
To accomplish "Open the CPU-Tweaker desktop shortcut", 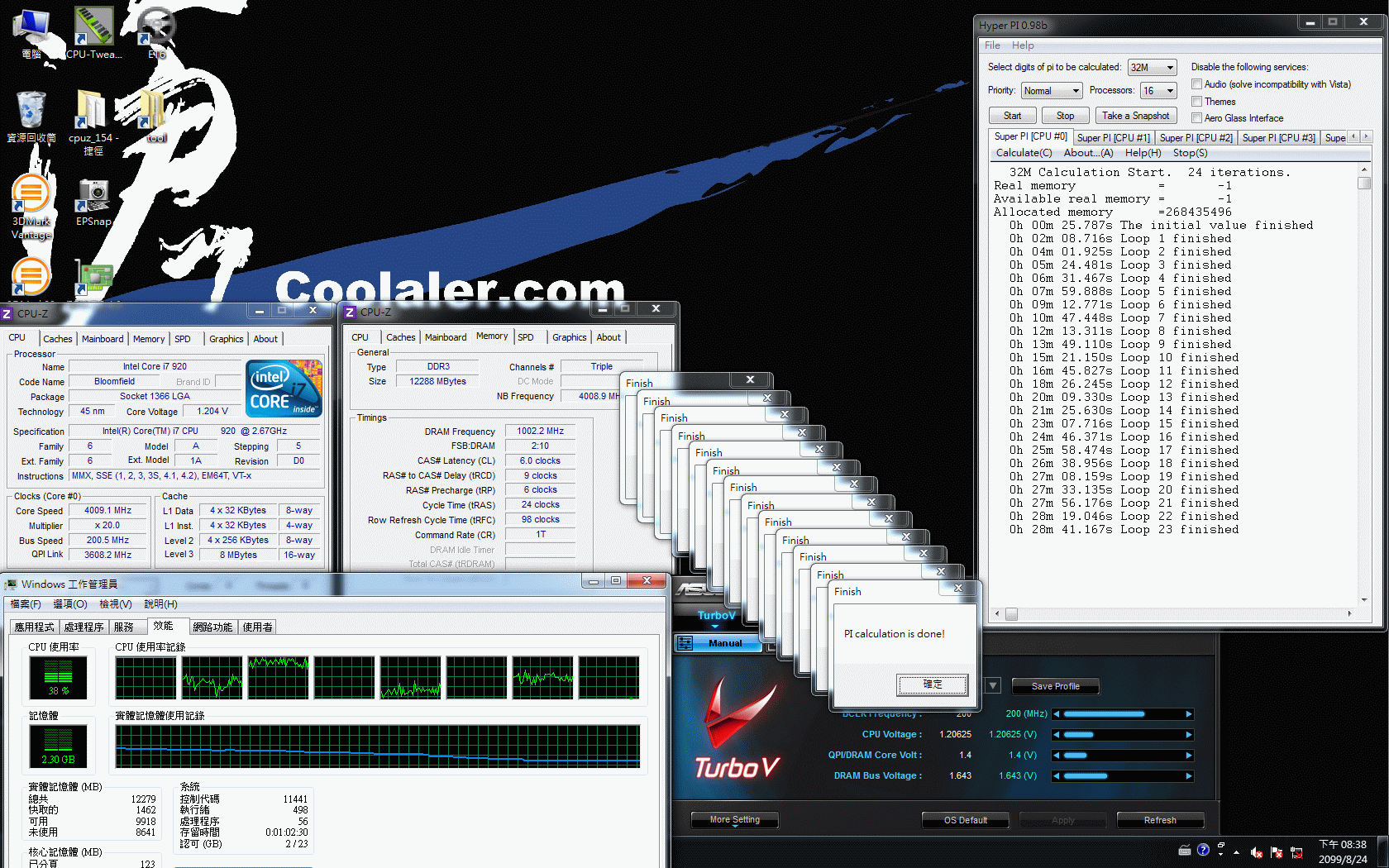I will (x=93, y=33).
